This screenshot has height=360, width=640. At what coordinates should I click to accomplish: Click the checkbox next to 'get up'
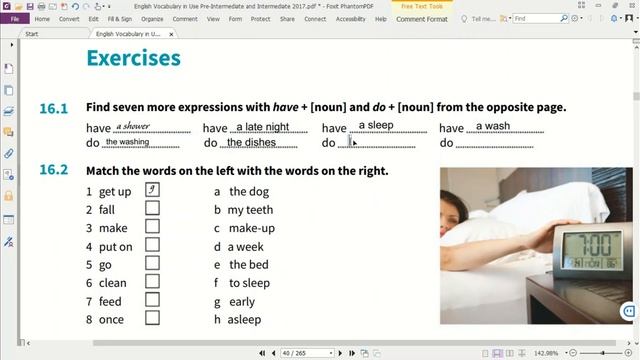152,190
